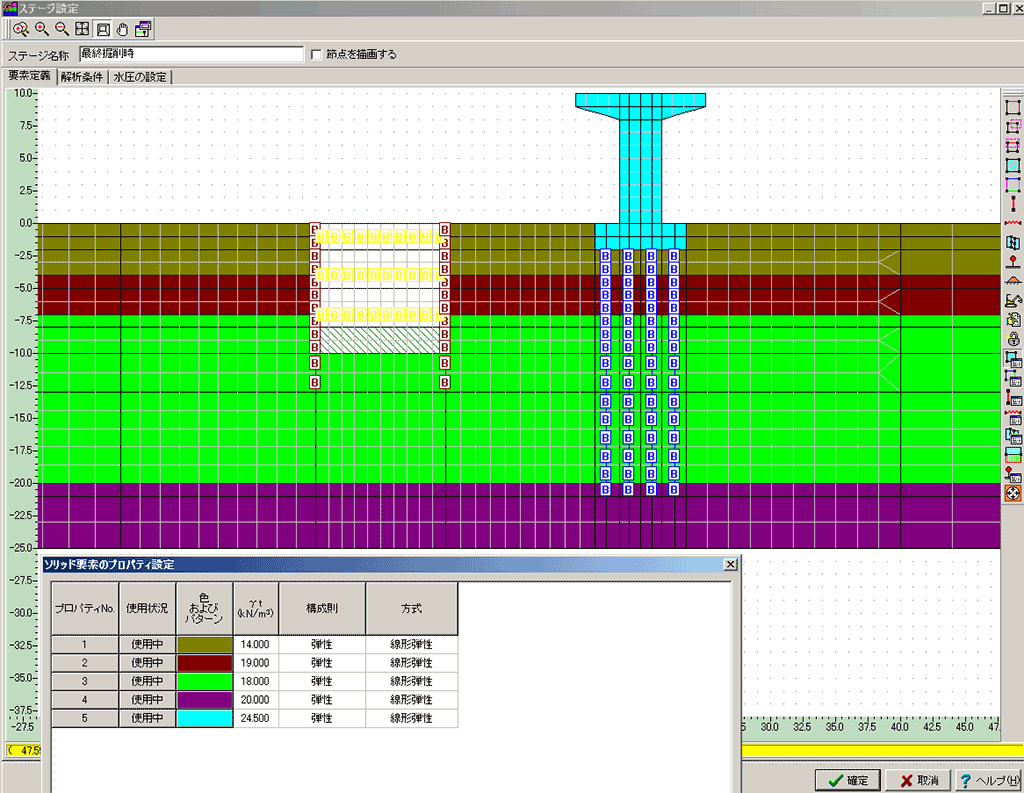The width and height of the screenshot is (1024, 793).
Task: Open help with the ヘルプ button
Action: 989,780
